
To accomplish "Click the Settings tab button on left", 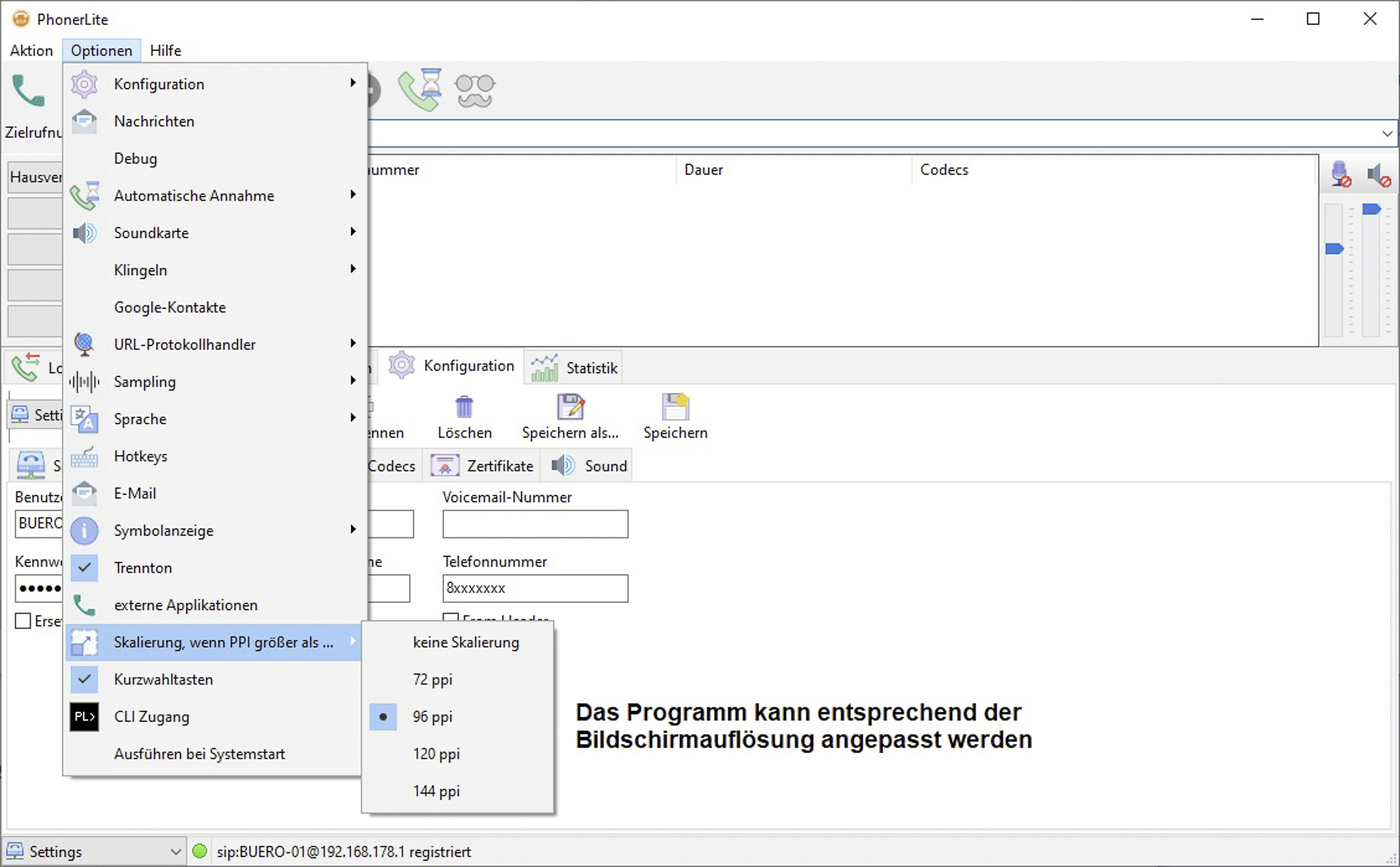I will (36, 415).
